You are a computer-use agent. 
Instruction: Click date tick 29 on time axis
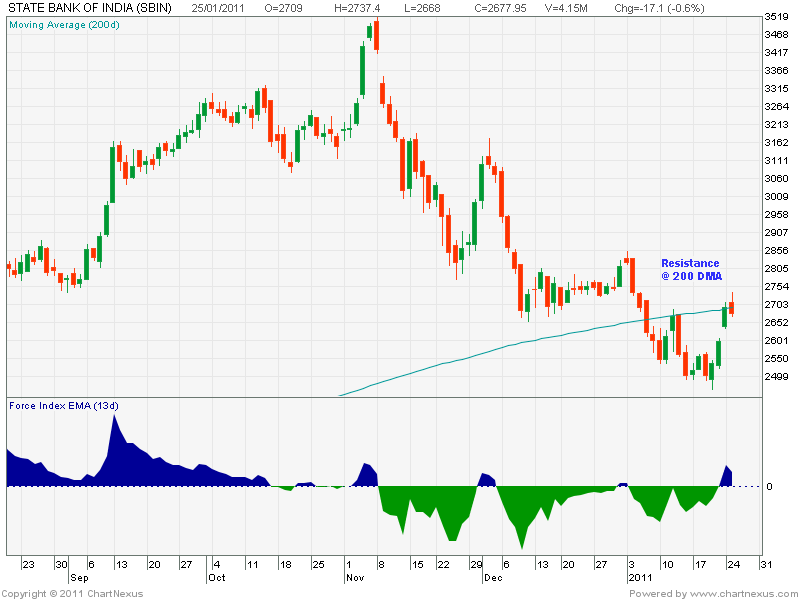(476, 564)
